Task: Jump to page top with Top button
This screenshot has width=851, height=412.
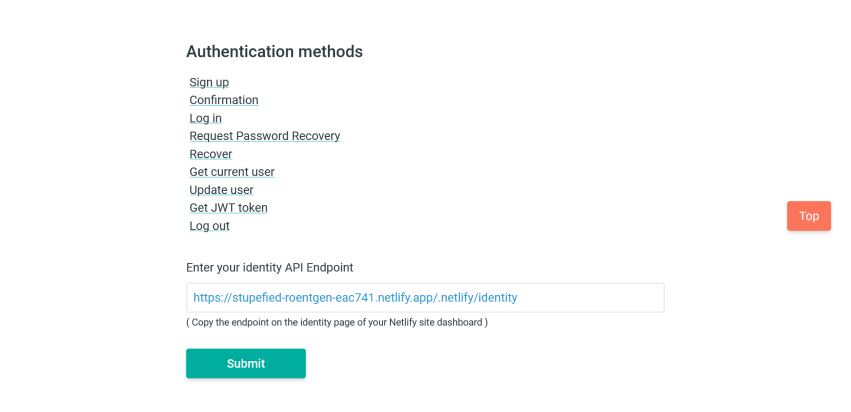Action: tap(809, 216)
